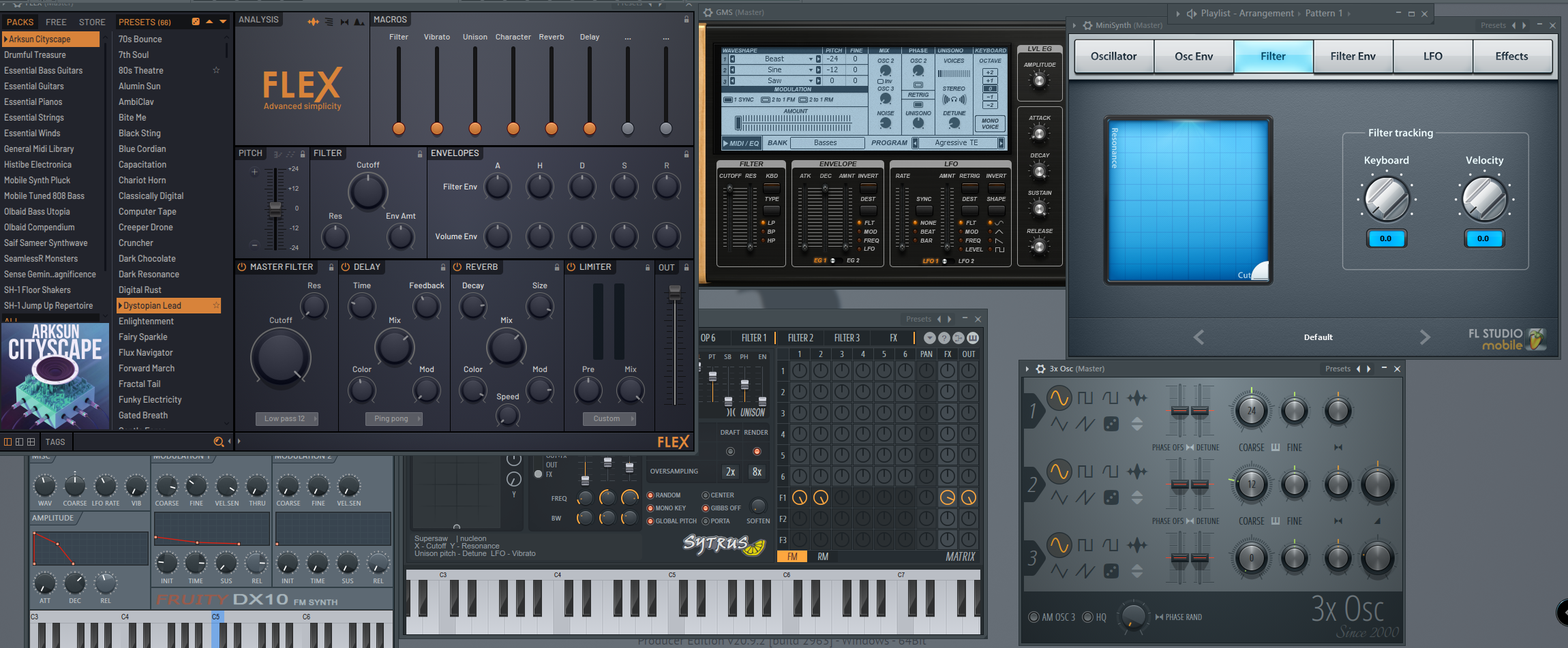The image size is (1568, 648).
Task: Switch to the Sytrus FILTER 2 tab
Action: (800, 338)
